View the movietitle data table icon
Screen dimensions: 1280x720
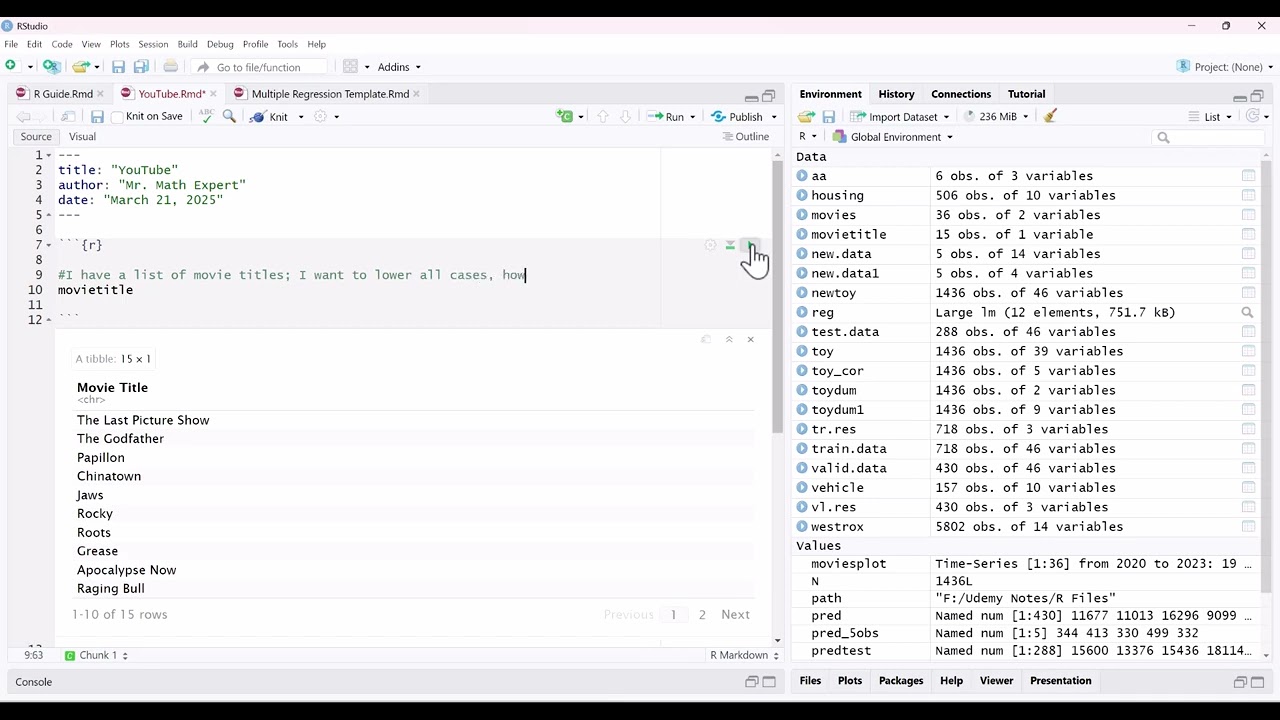[1248, 234]
